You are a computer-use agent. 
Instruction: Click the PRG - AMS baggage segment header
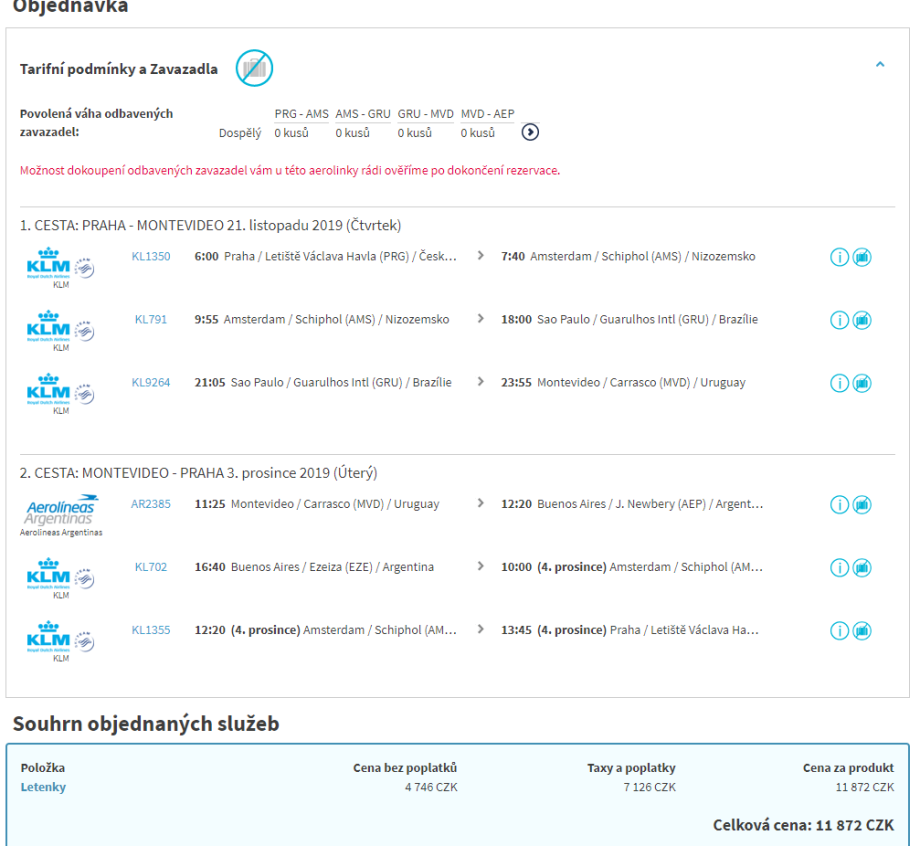click(x=301, y=114)
